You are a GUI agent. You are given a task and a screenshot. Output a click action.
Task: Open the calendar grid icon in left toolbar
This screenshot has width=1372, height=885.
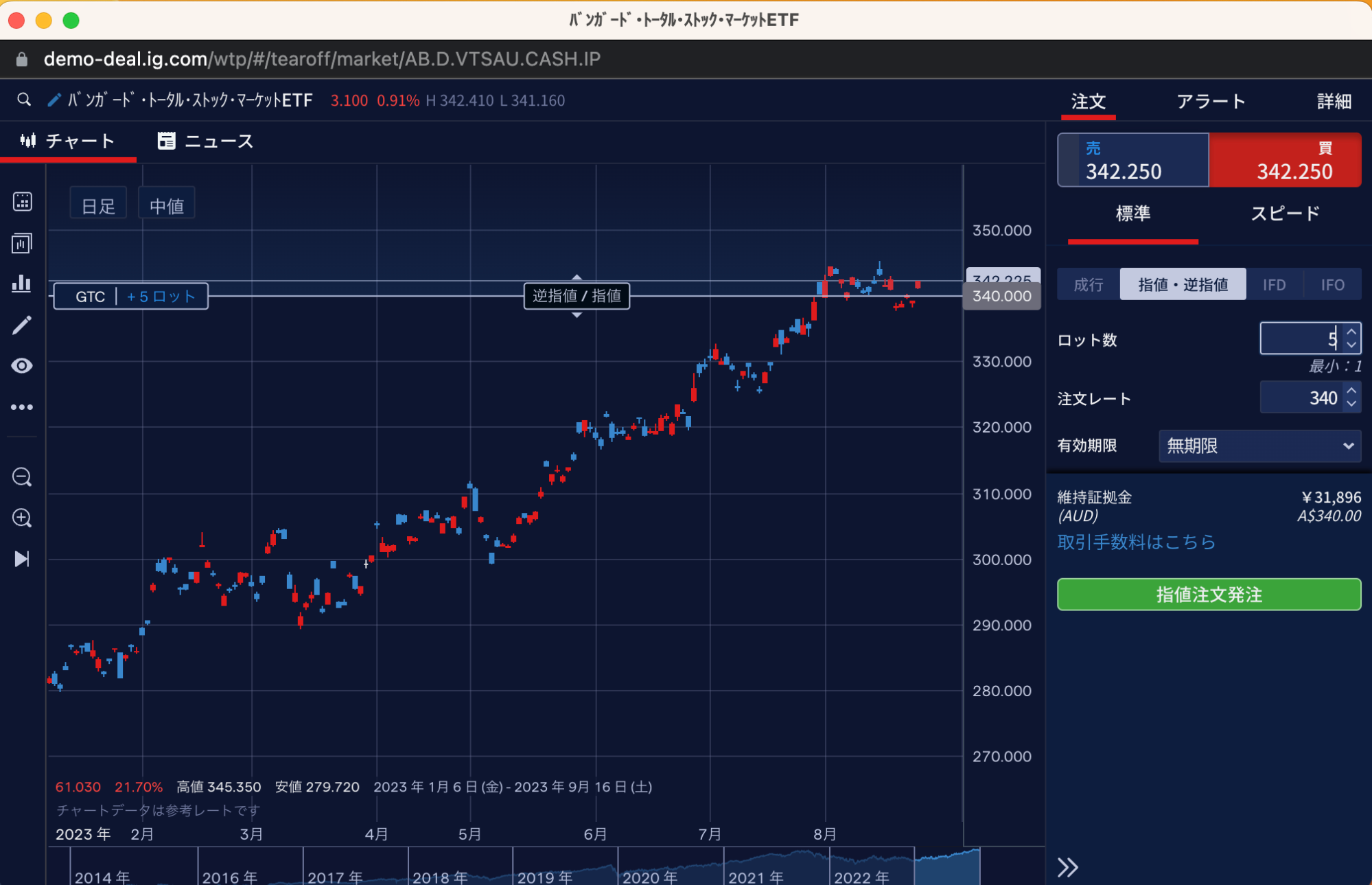(x=22, y=202)
